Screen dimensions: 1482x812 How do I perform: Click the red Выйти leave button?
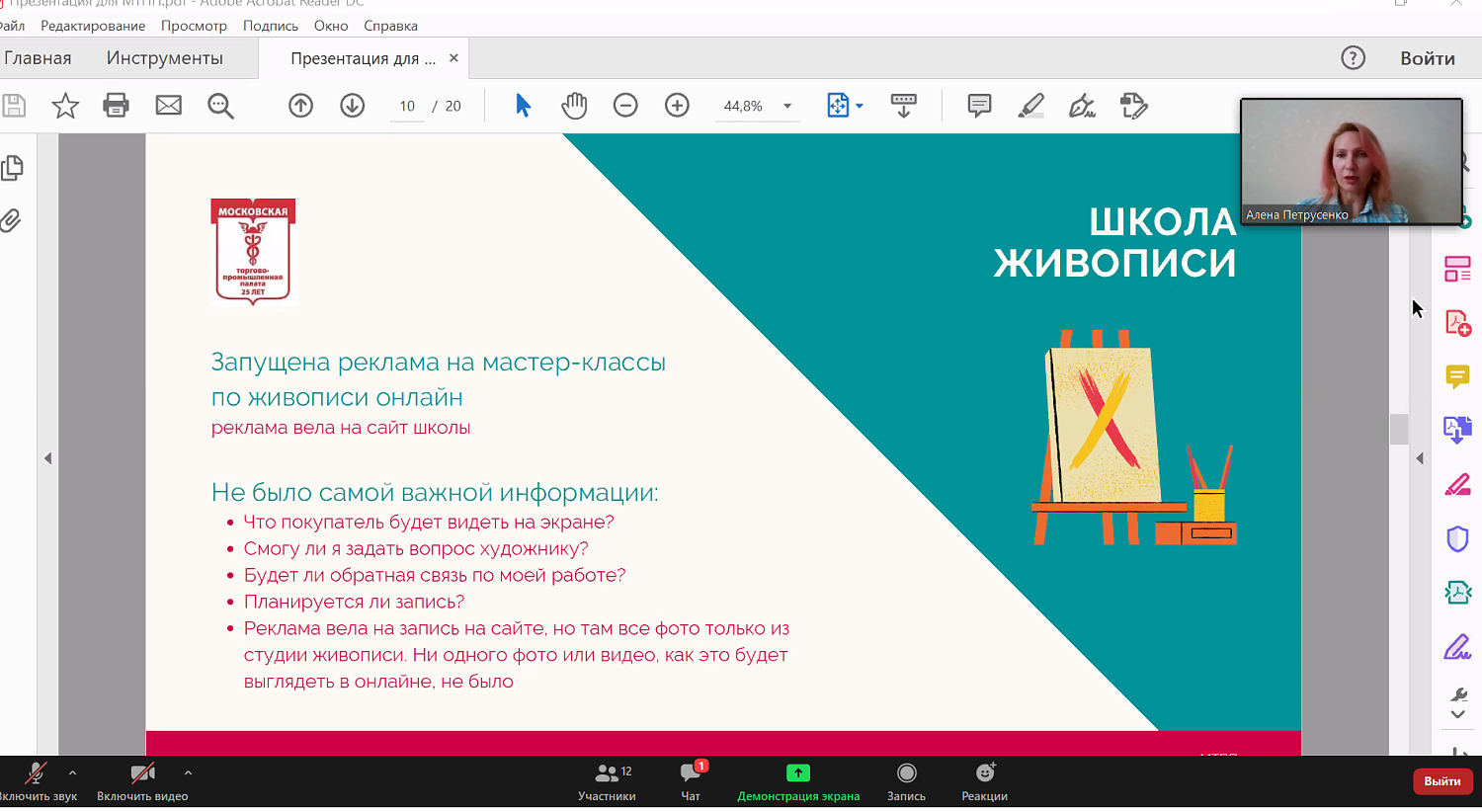tap(1442, 781)
